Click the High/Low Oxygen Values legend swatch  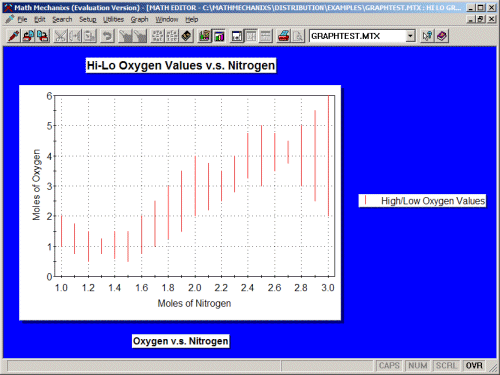[x=366, y=200]
